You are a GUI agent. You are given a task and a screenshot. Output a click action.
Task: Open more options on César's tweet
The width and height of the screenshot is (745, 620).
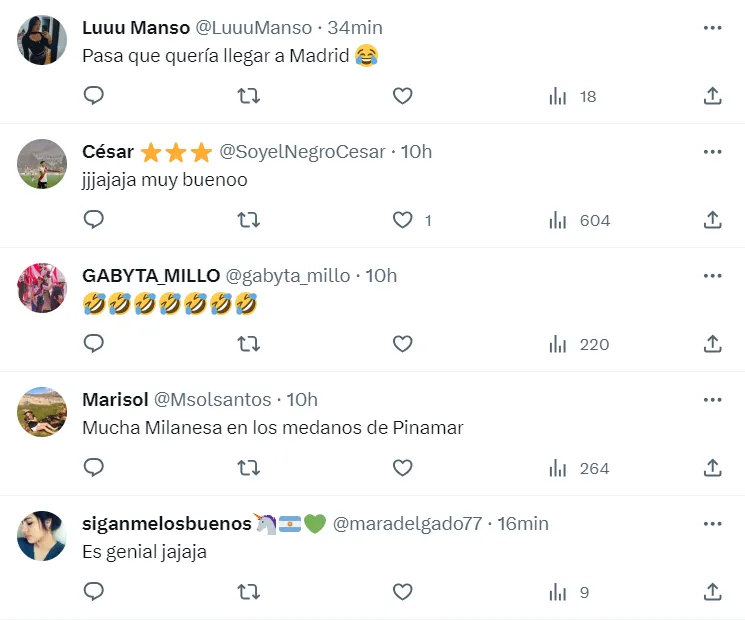tap(712, 152)
